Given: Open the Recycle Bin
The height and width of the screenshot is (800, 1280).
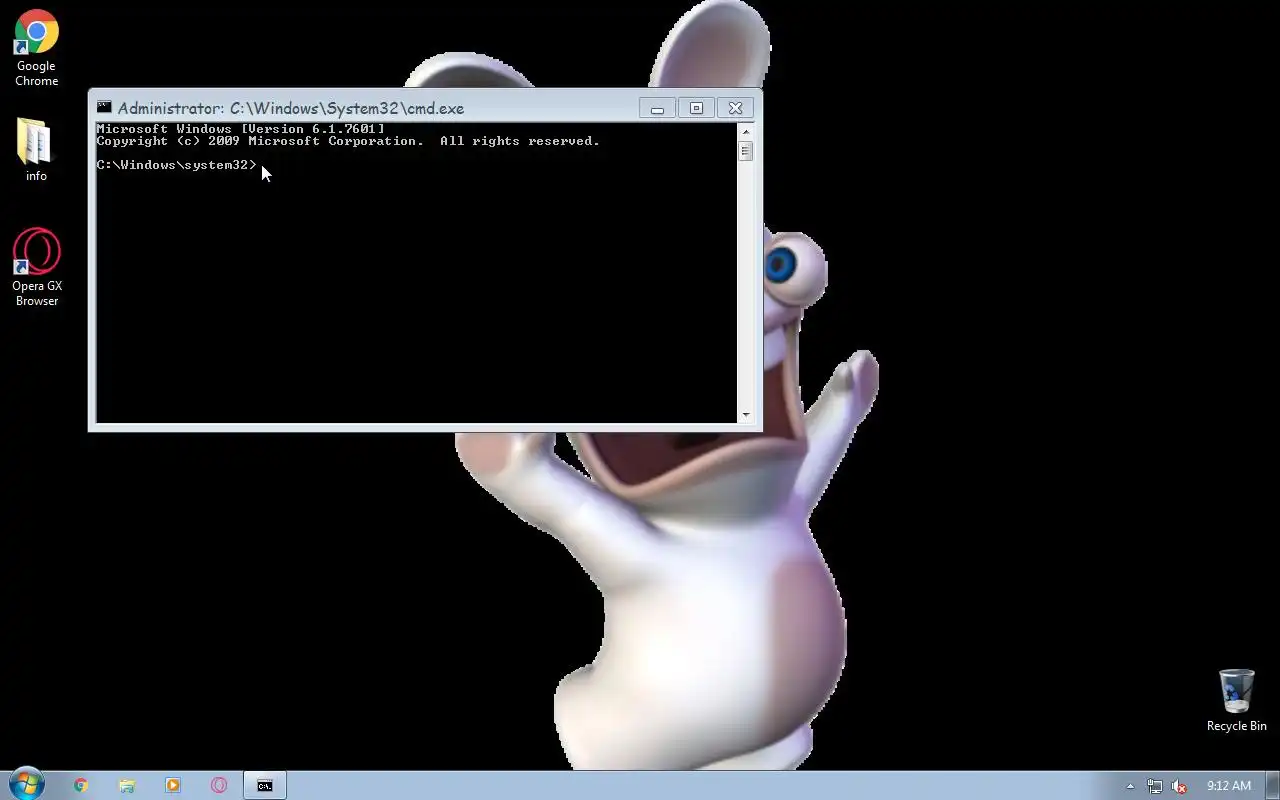Looking at the screenshot, I should point(1236,700).
